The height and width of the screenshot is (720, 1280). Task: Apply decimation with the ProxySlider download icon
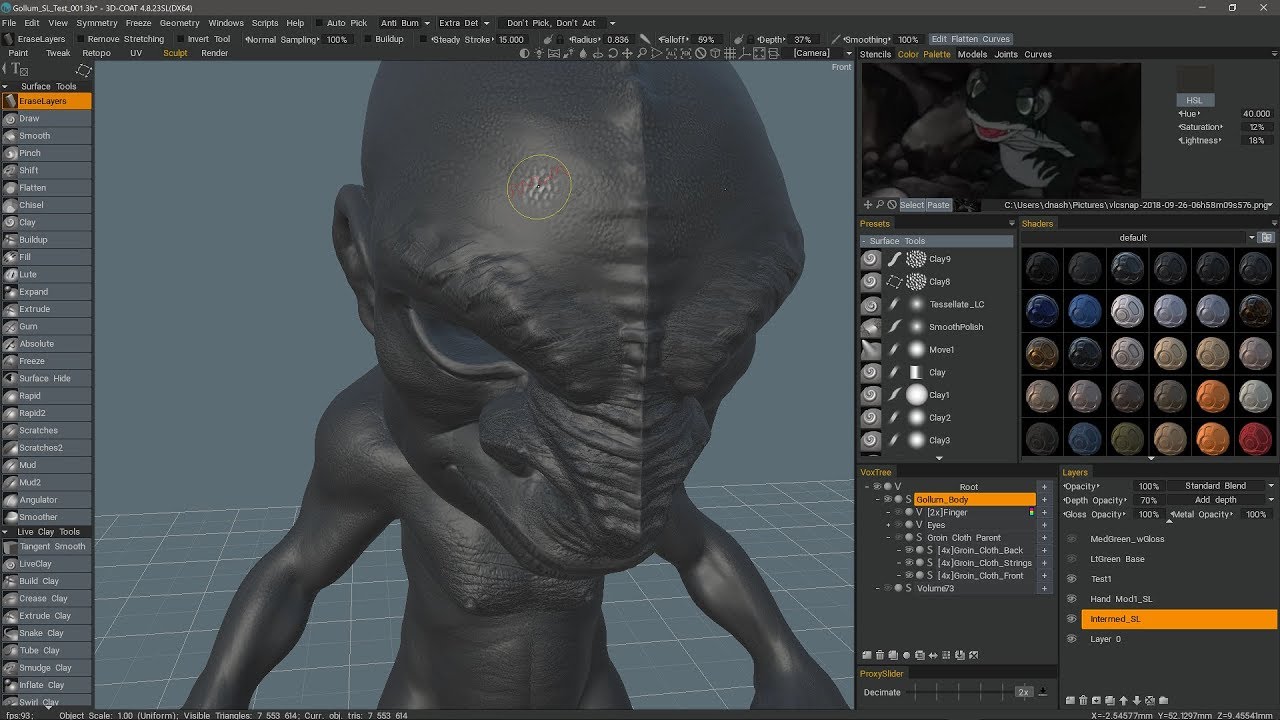(1043, 692)
